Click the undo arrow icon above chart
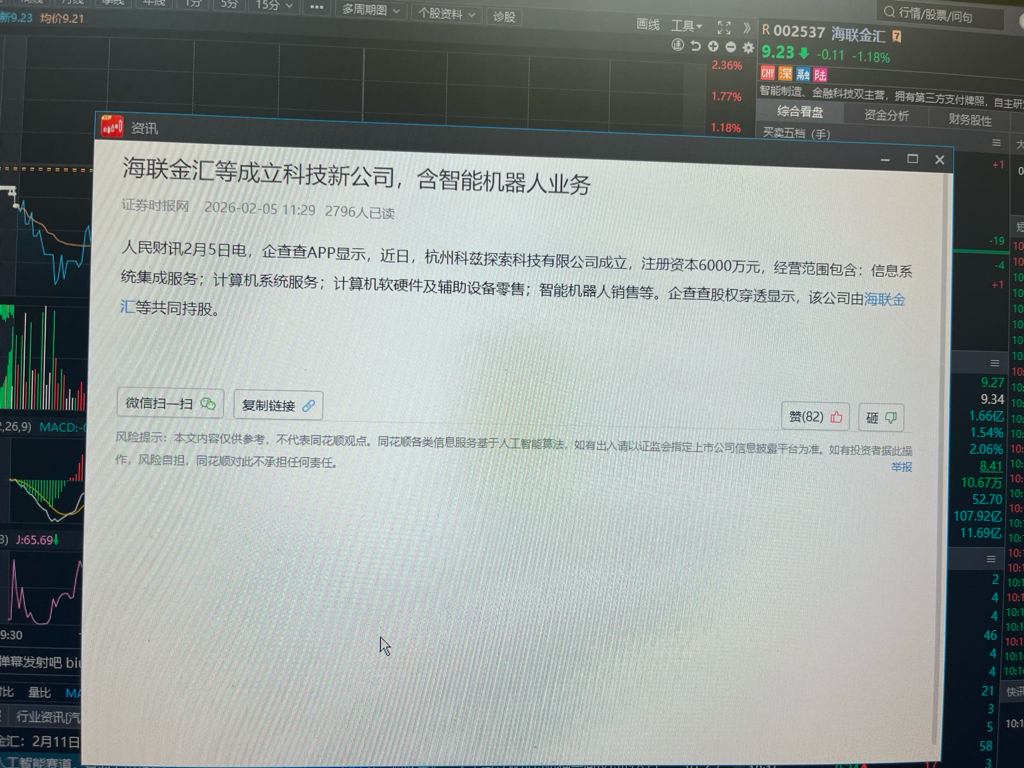The height and width of the screenshot is (768, 1024). (x=696, y=46)
